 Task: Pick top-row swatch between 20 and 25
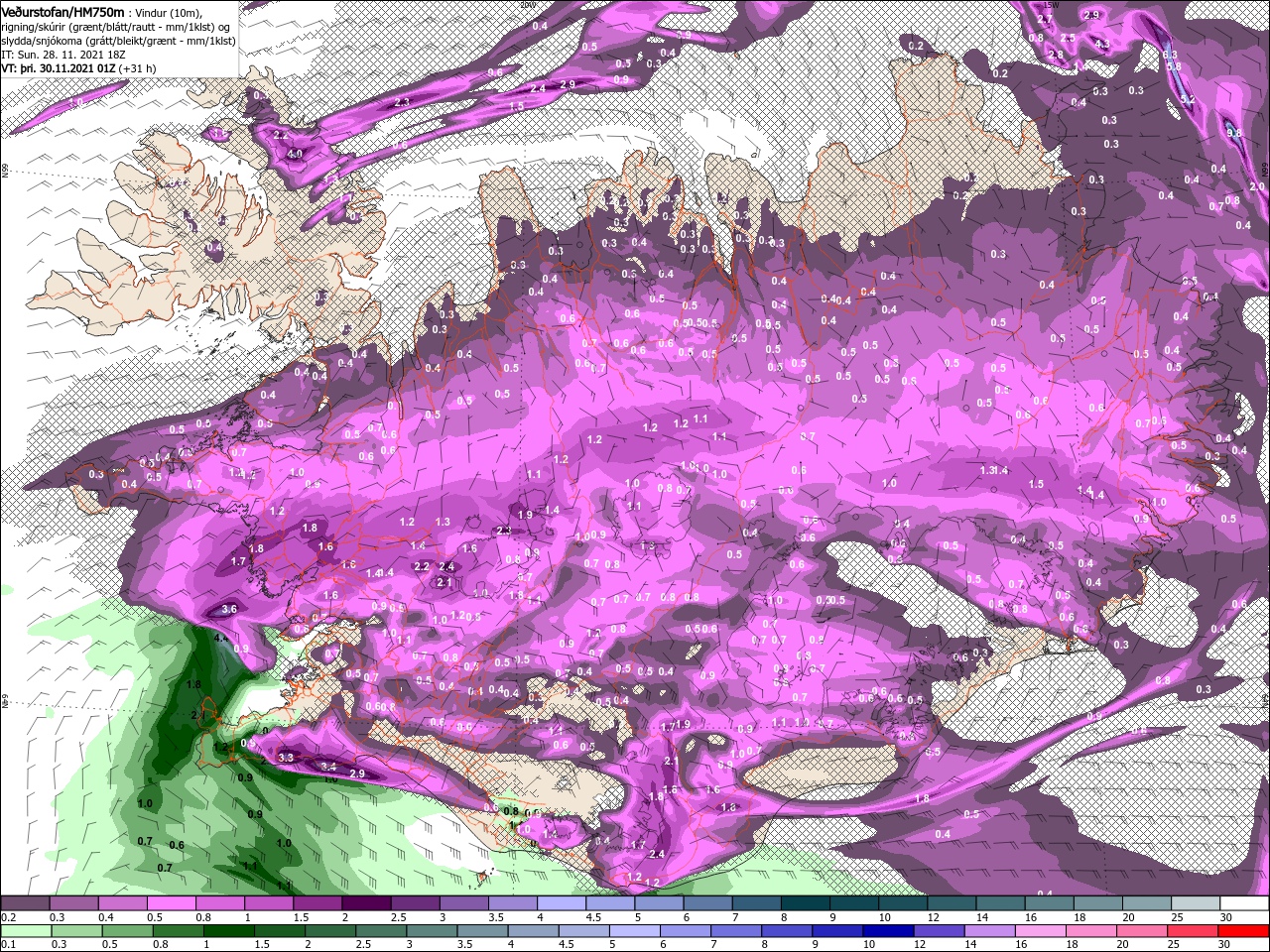tap(1148, 903)
